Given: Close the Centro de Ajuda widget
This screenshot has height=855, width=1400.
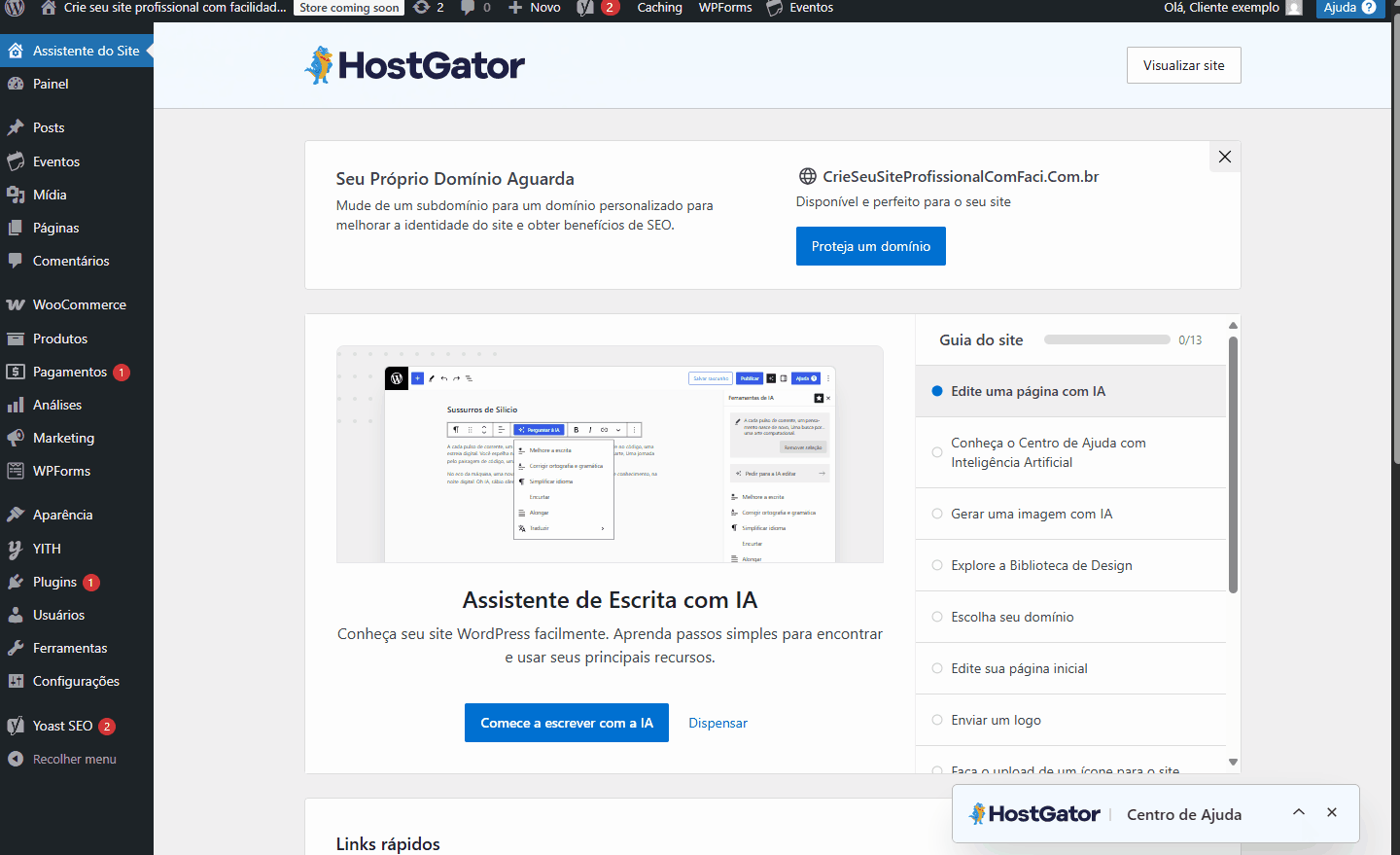Looking at the screenshot, I should (1332, 812).
